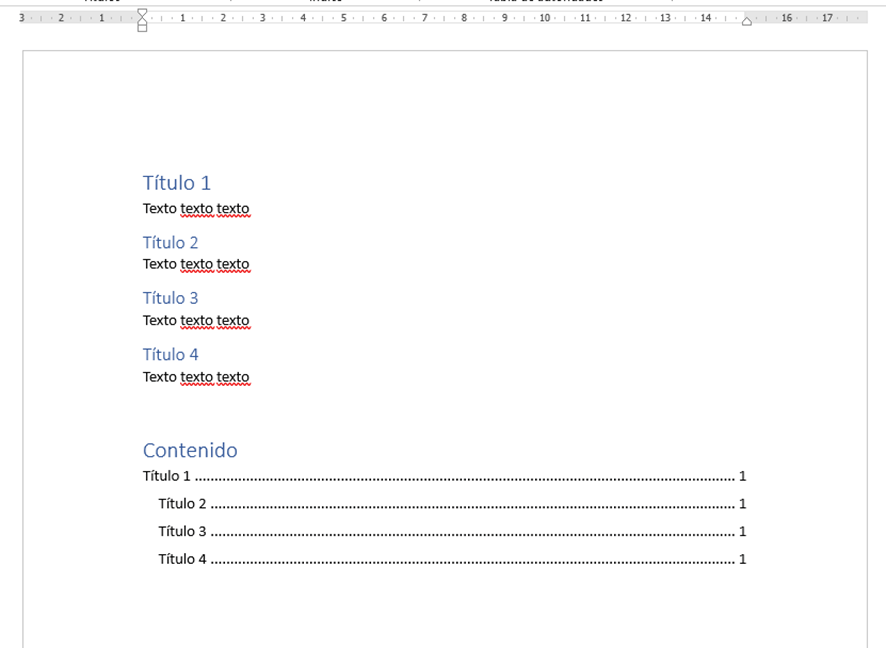Place cursor in the Título 4 heading
This screenshot has height=648, width=886.
(170, 355)
